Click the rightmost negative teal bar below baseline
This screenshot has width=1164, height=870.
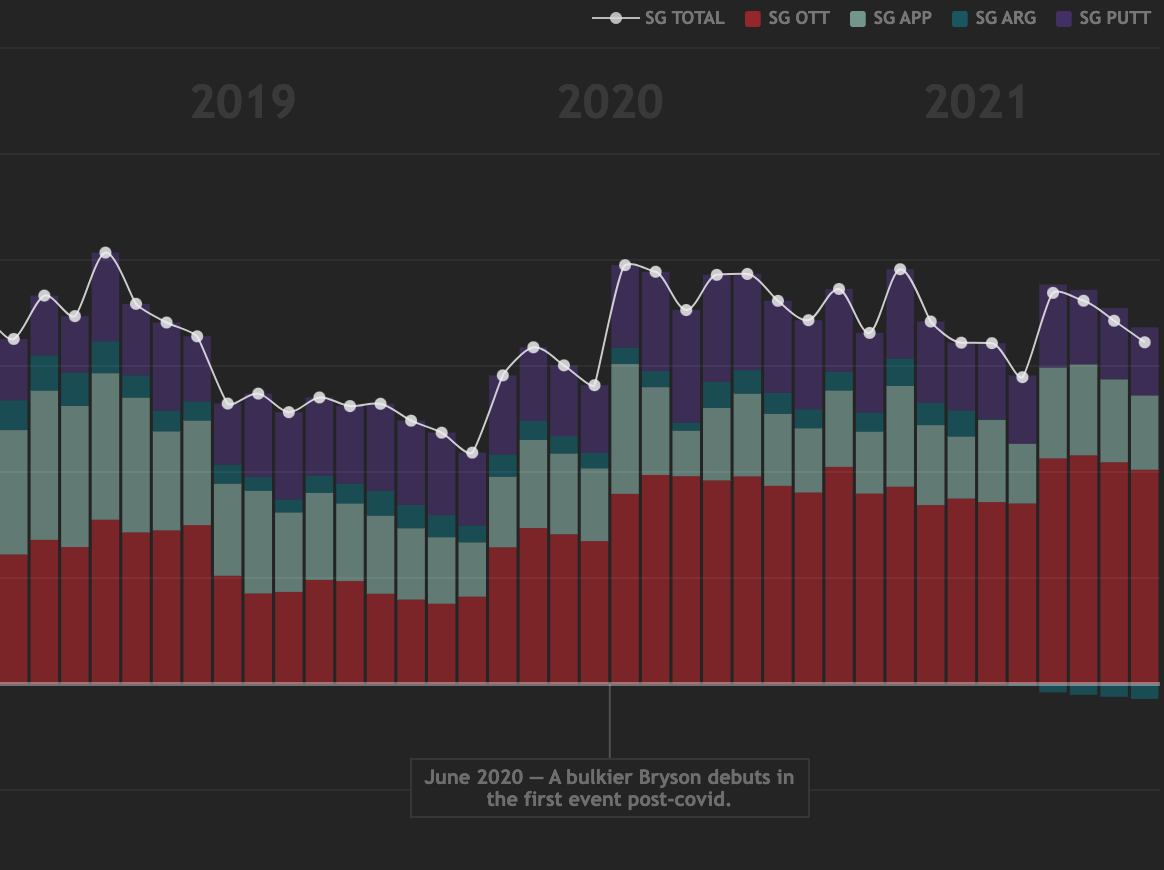(x=1144, y=692)
